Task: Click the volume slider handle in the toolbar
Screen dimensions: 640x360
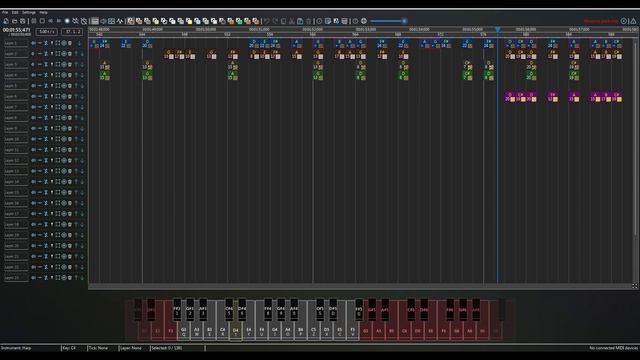Action: pos(404,21)
